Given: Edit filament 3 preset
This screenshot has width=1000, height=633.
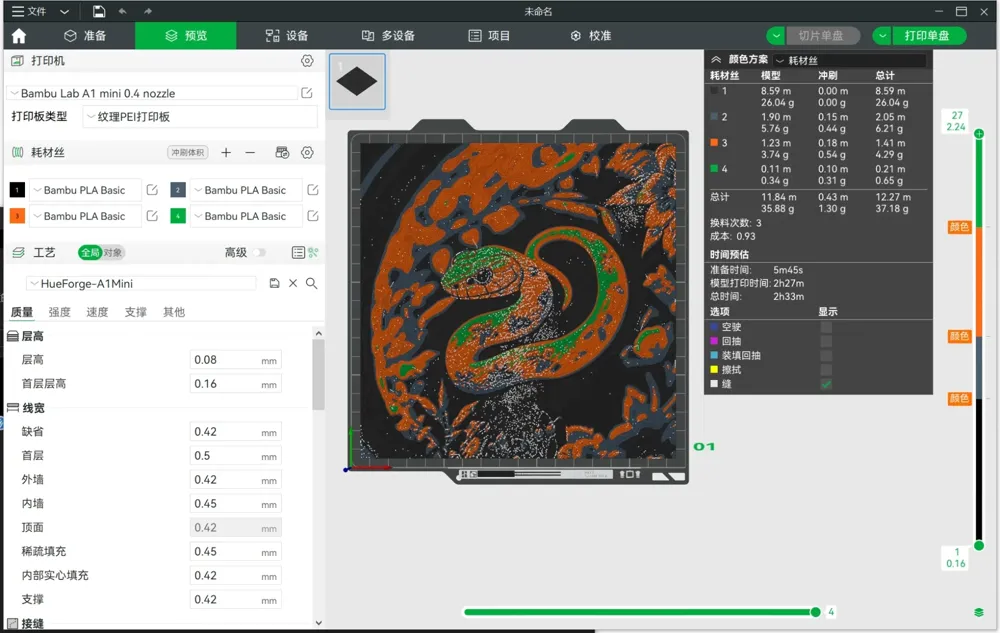Looking at the screenshot, I should point(152,216).
